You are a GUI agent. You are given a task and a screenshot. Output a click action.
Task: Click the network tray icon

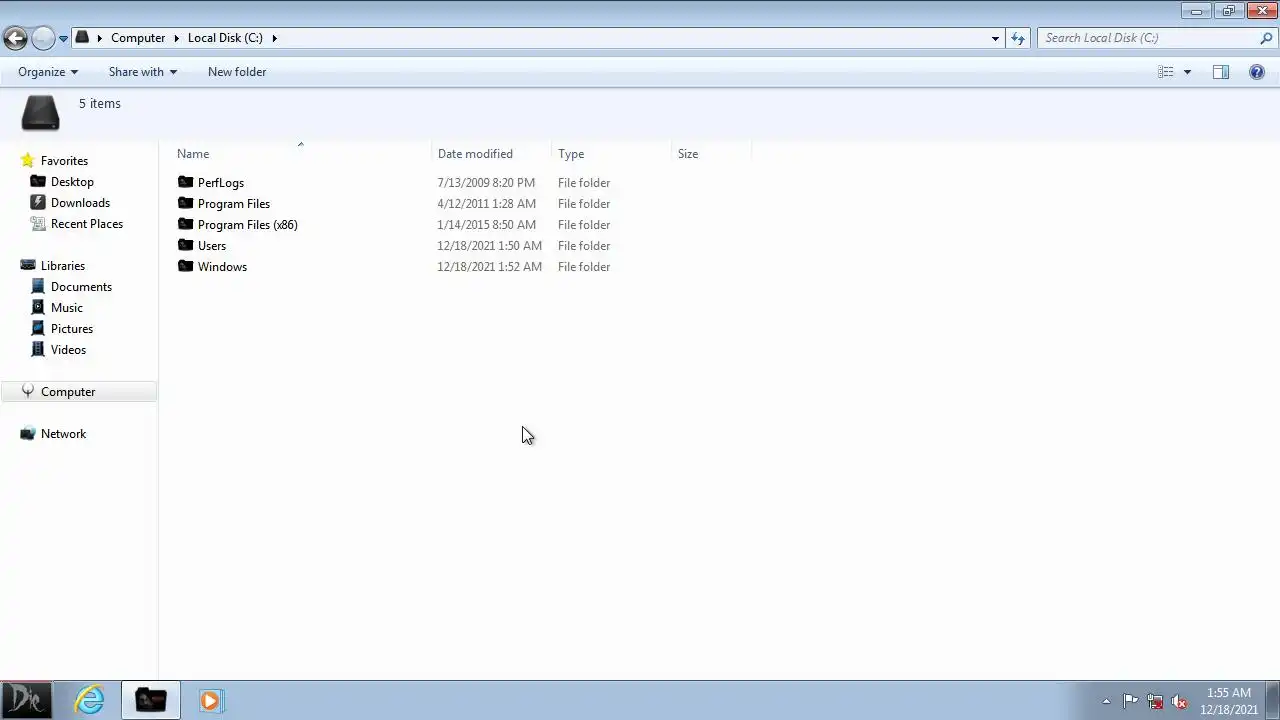(1155, 701)
